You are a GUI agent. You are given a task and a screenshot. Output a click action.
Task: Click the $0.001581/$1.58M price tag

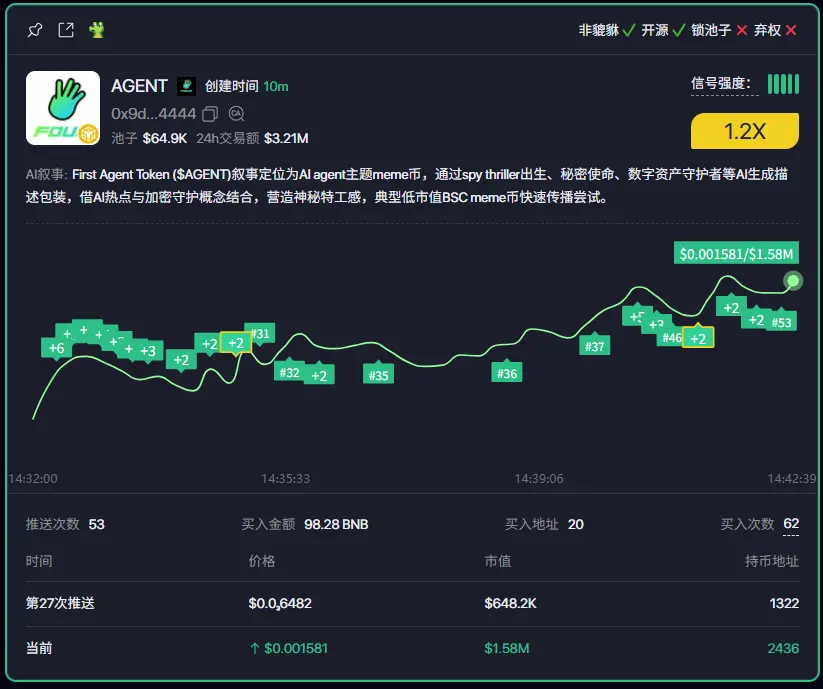(x=736, y=253)
